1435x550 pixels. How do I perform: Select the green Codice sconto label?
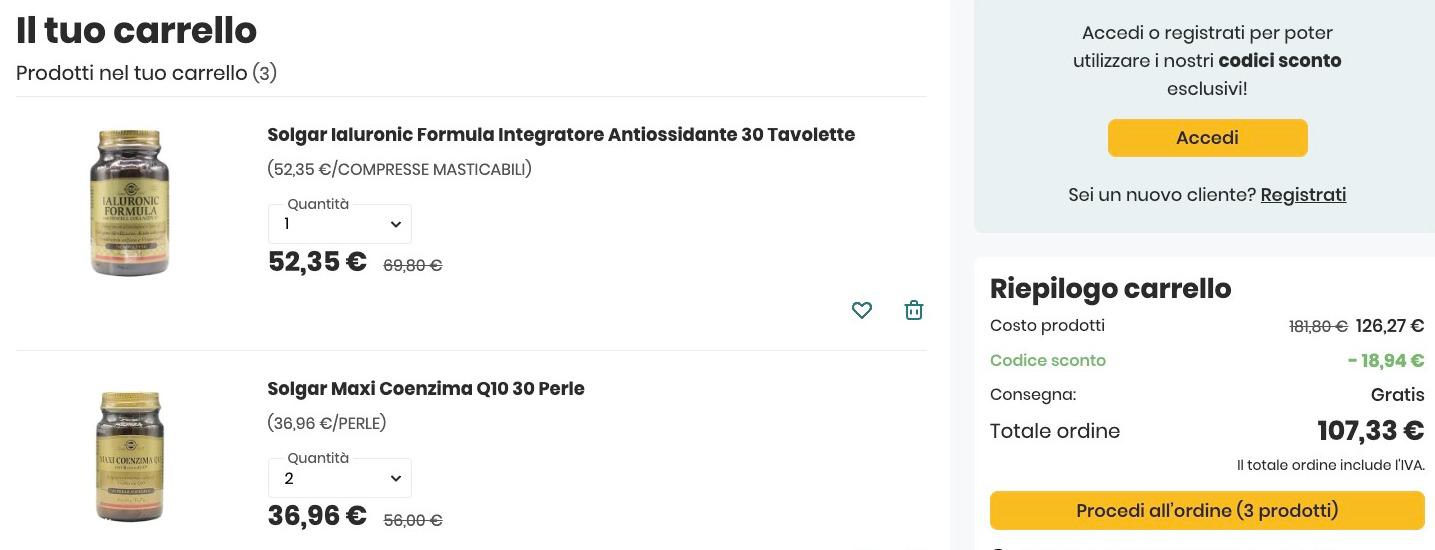click(x=1048, y=360)
